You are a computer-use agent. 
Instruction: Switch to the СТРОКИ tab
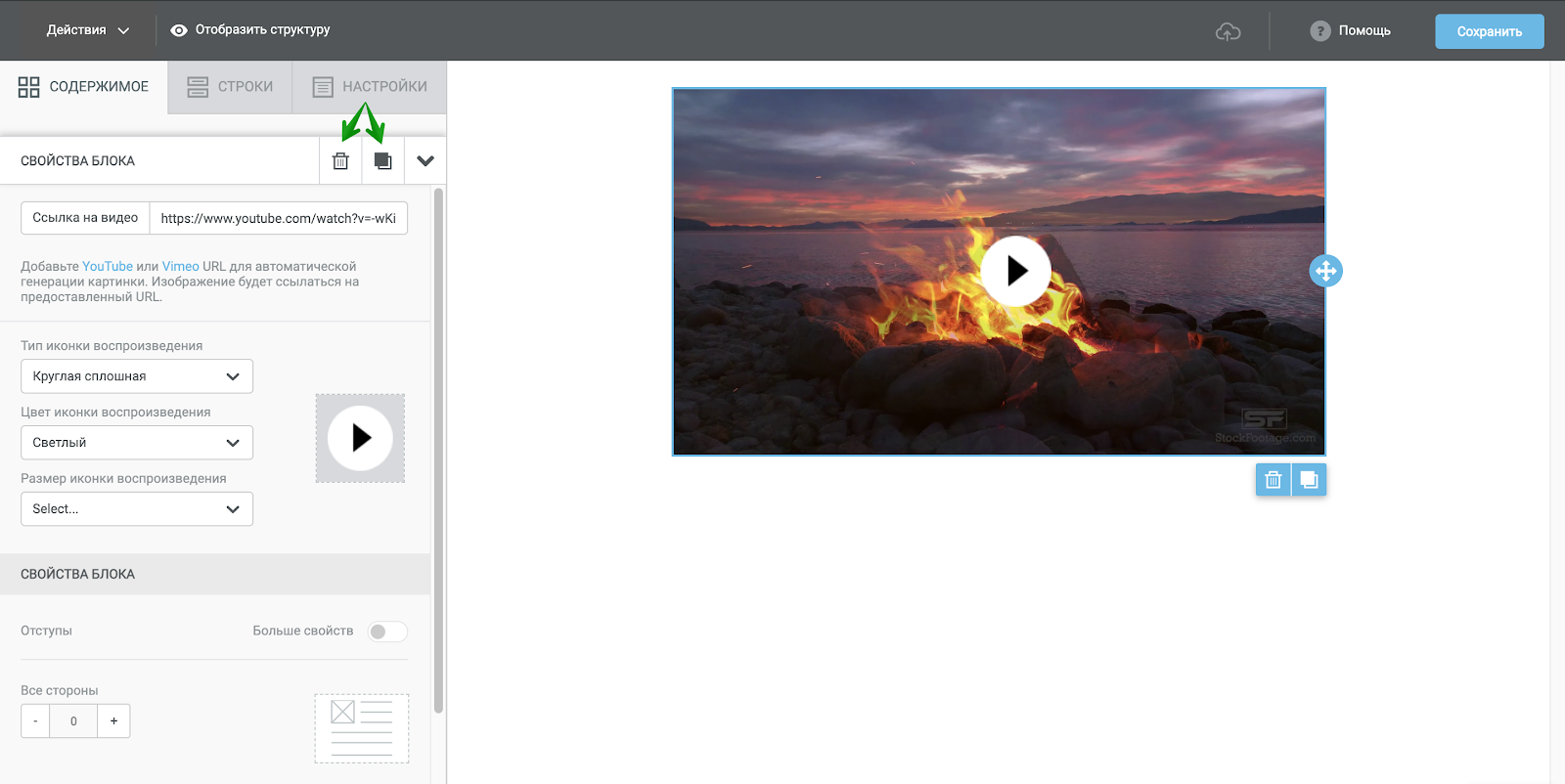[231, 87]
